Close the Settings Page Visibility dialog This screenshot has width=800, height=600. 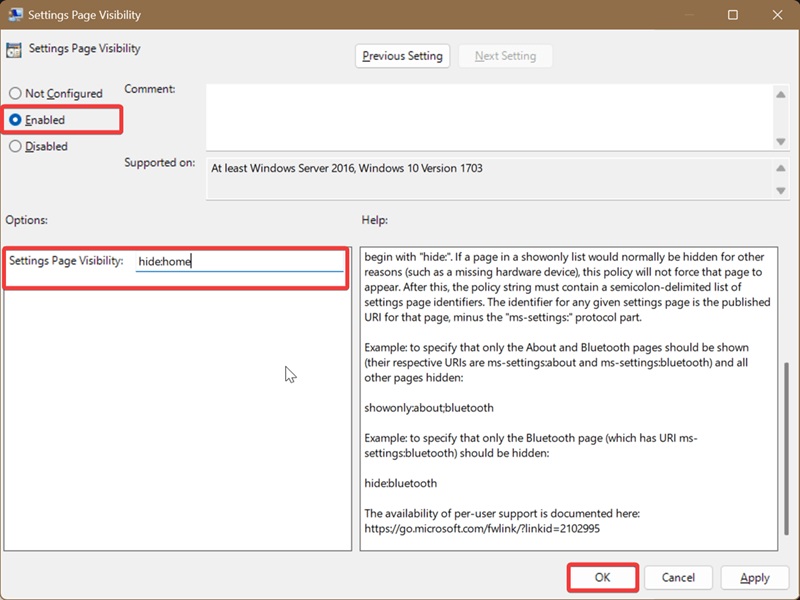(x=777, y=15)
